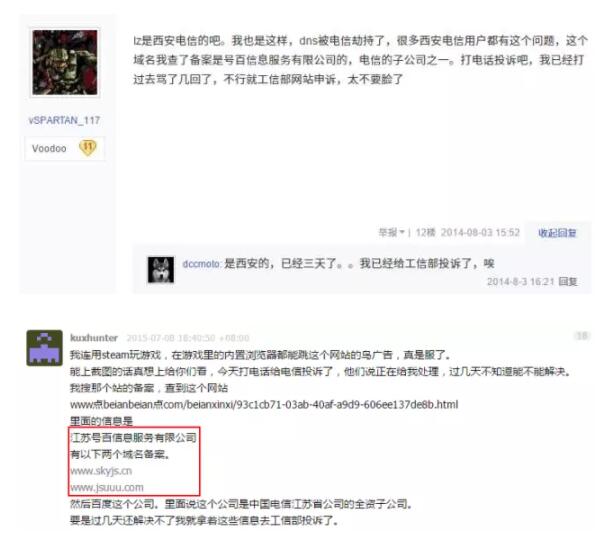Visit the vSPARTAN_117 user profile link
The width and height of the screenshot is (615, 546).
pyautogui.click(x=64, y=120)
